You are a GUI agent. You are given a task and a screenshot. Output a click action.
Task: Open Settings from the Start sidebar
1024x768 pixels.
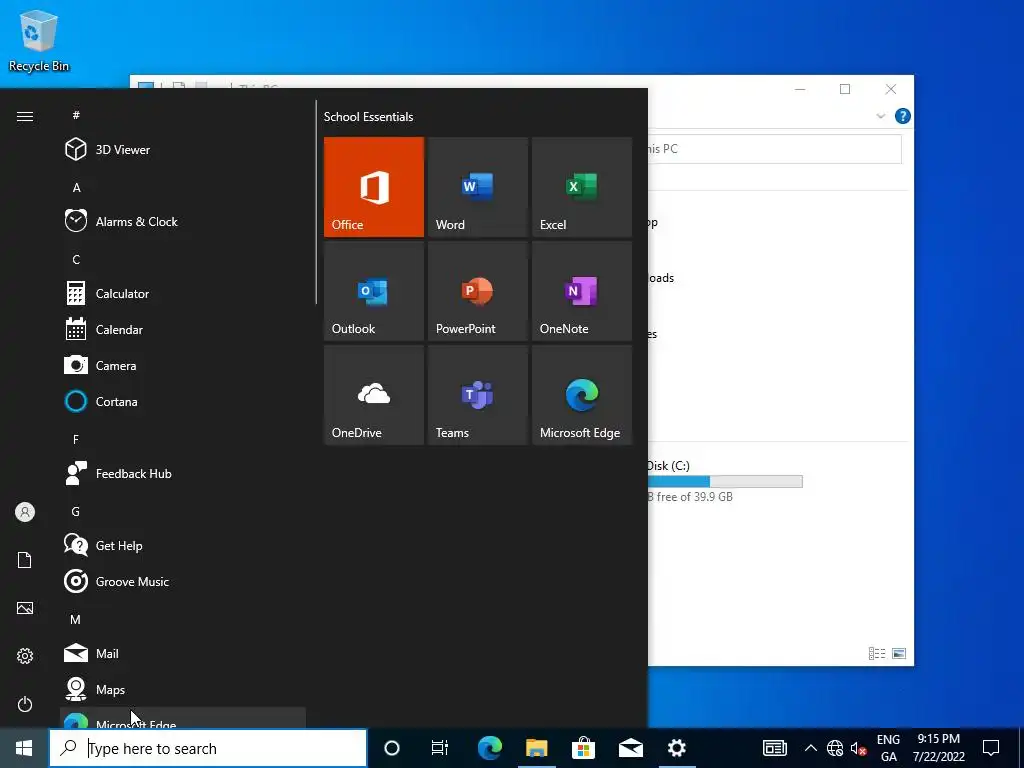[x=25, y=656]
